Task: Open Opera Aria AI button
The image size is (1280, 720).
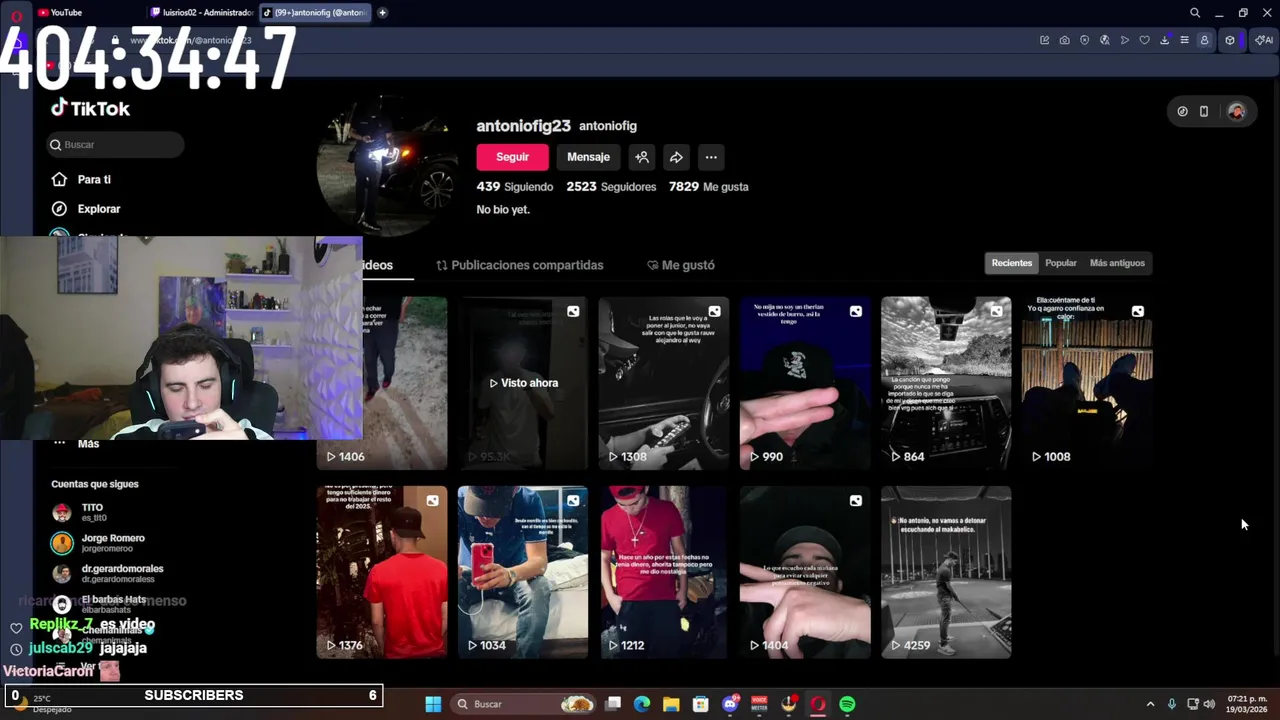Action: tap(1264, 40)
